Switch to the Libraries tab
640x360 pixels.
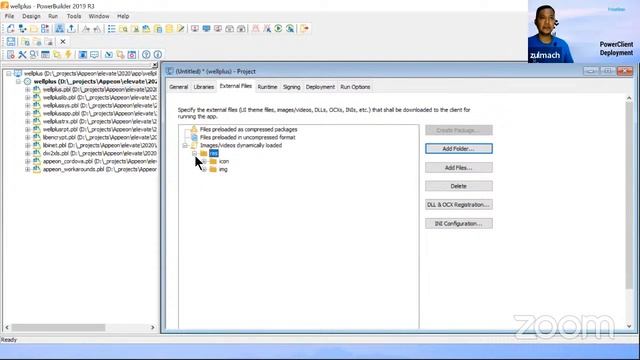(x=204, y=87)
